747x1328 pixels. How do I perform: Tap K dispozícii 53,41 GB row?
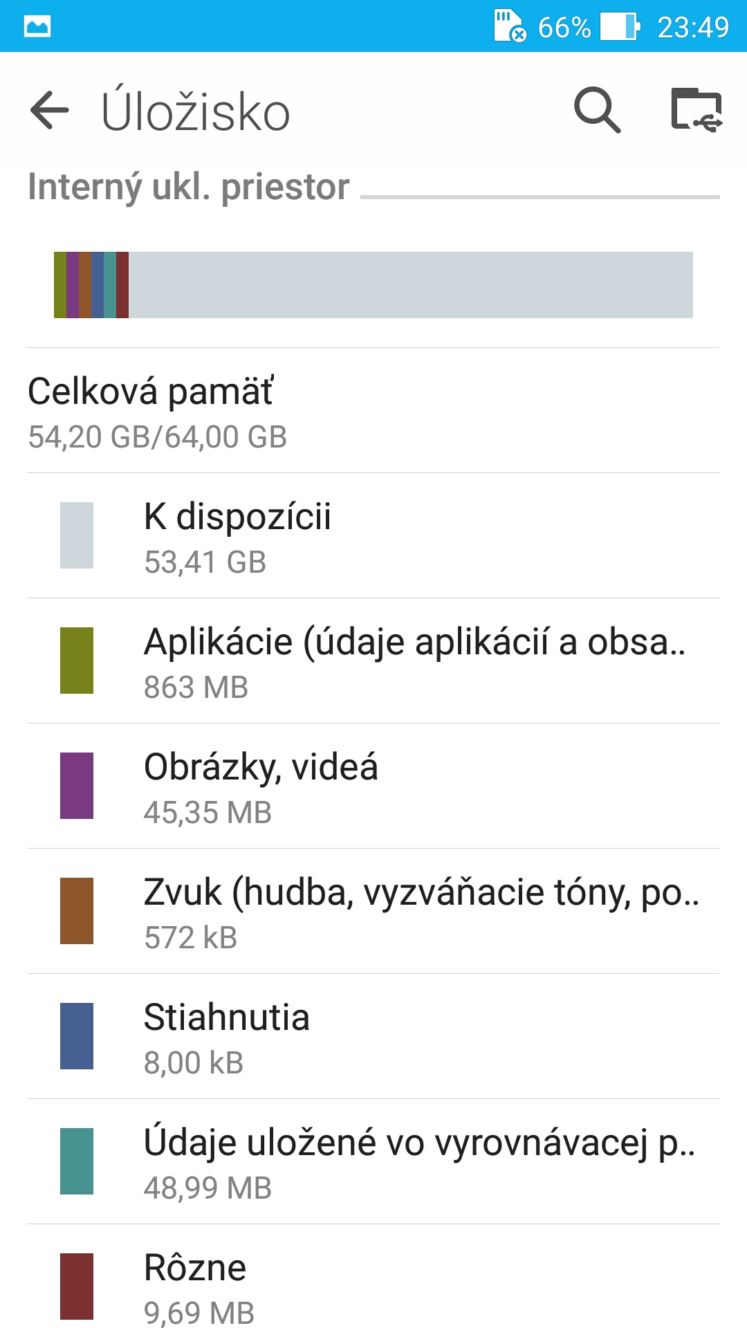tap(373, 536)
